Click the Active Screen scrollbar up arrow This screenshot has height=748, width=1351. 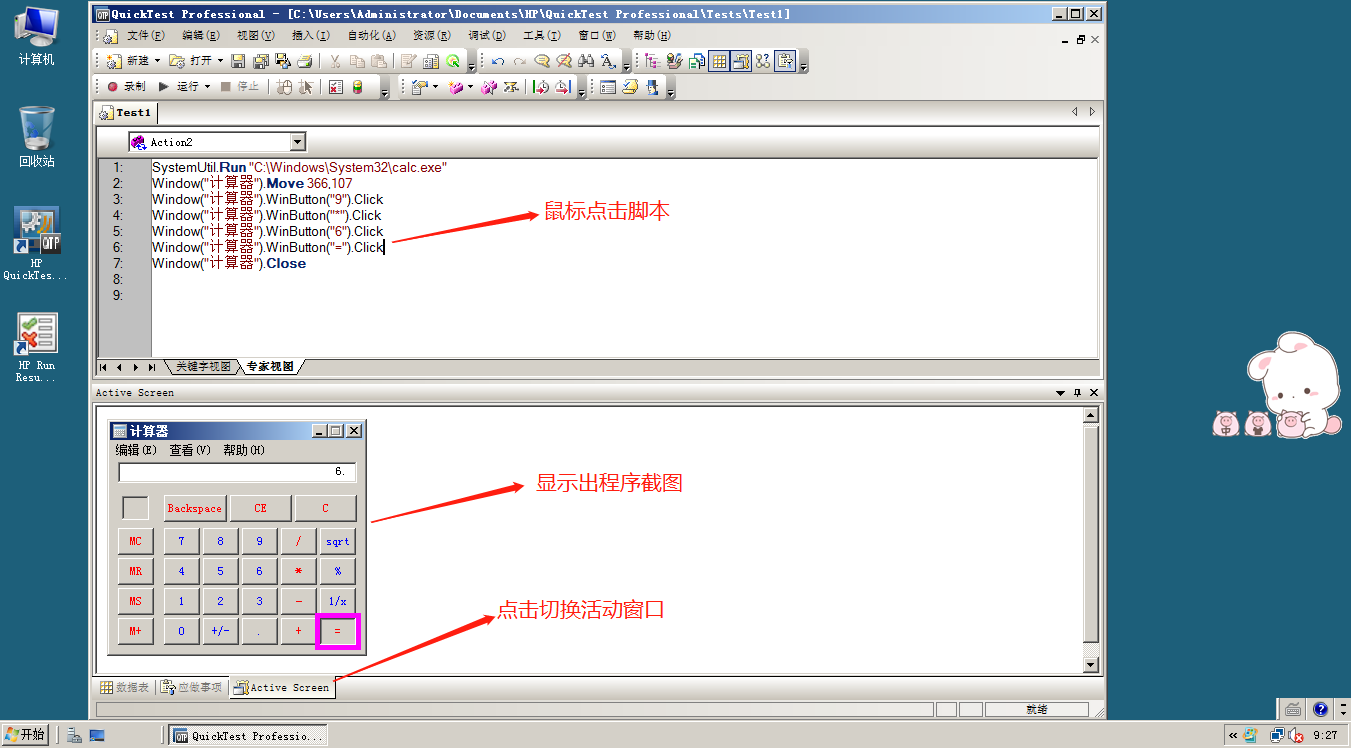tap(1091, 415)
